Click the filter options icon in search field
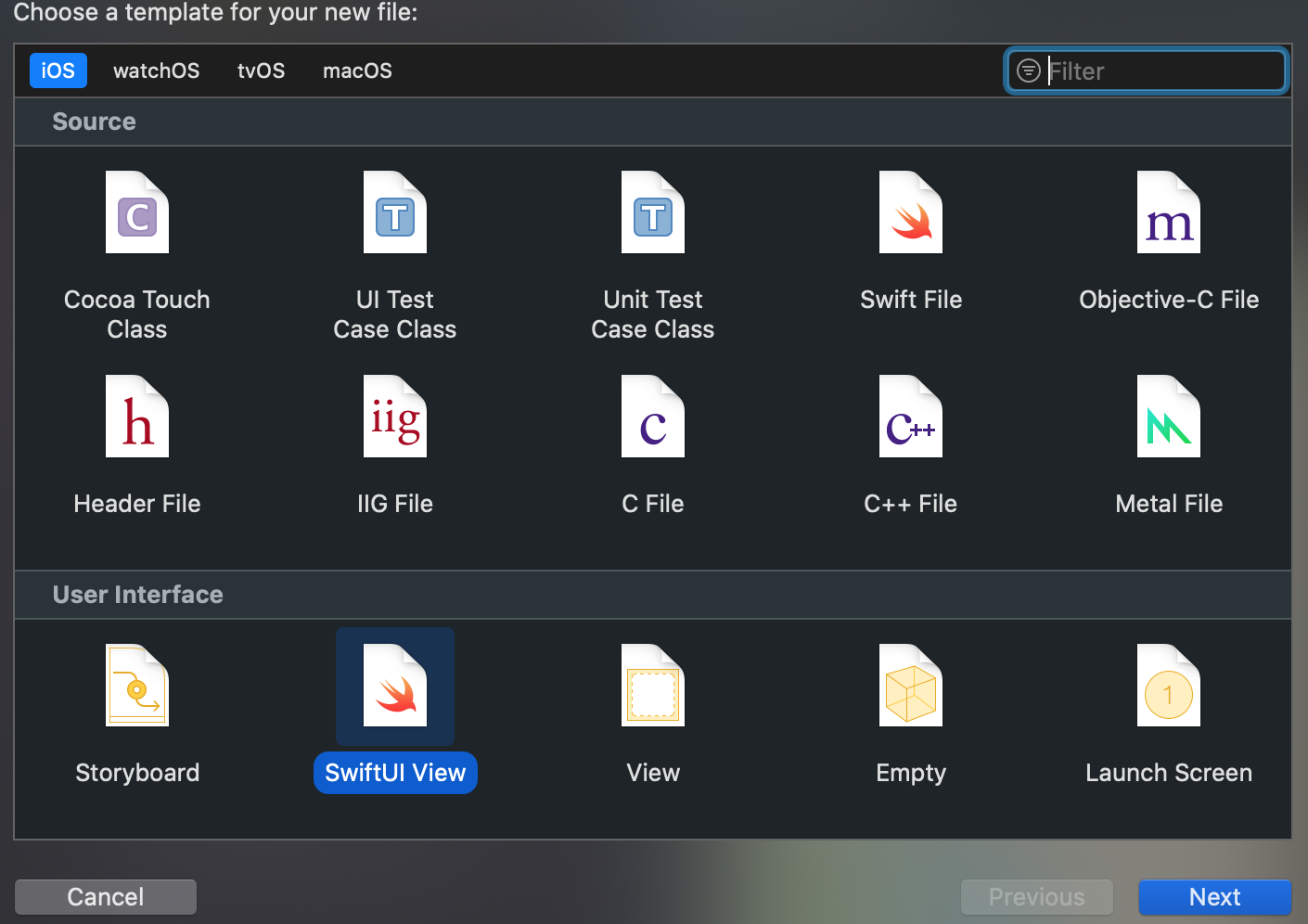1308x924 pixels. click(x=1029, y=71)
